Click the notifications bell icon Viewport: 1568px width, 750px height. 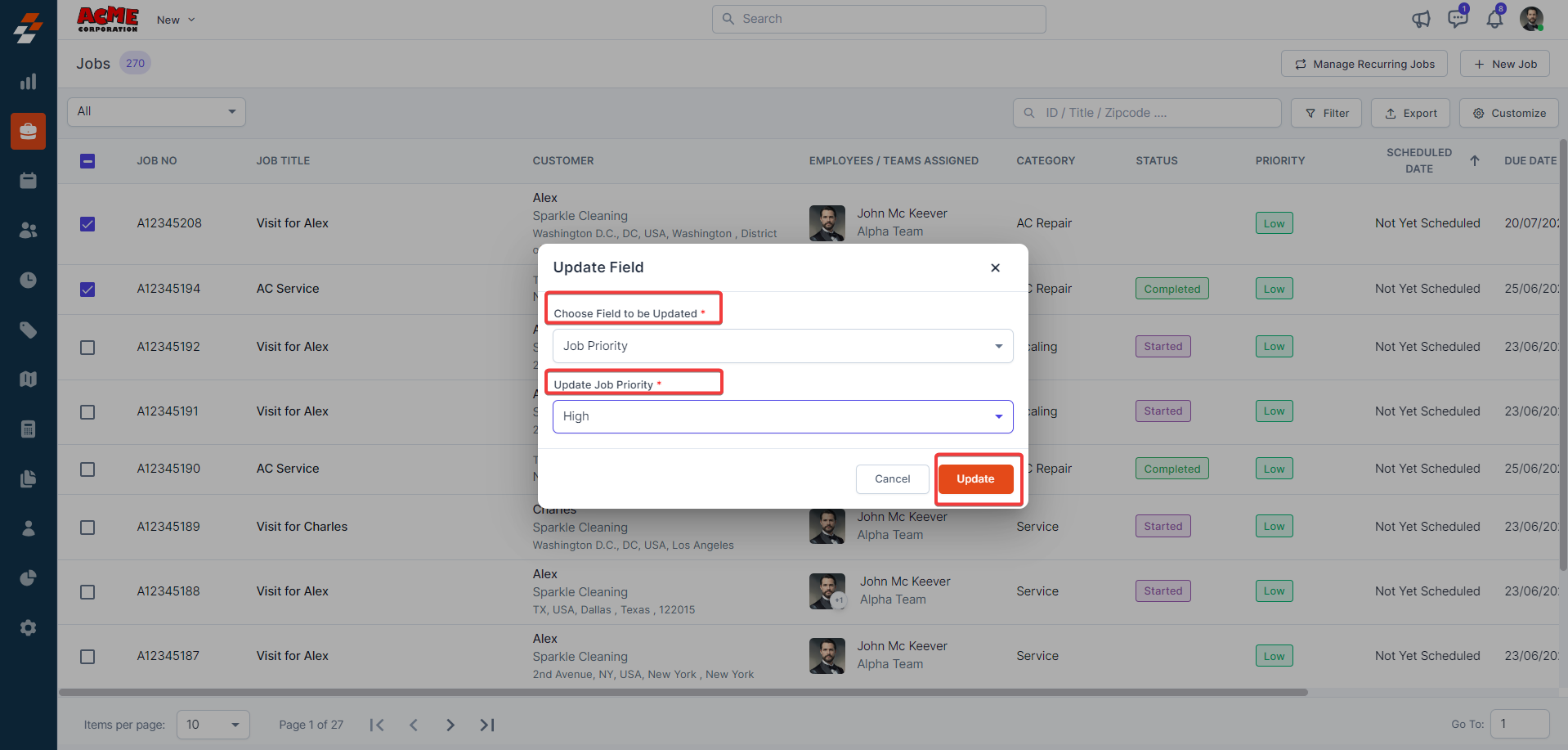click(x=1494, y=18)
